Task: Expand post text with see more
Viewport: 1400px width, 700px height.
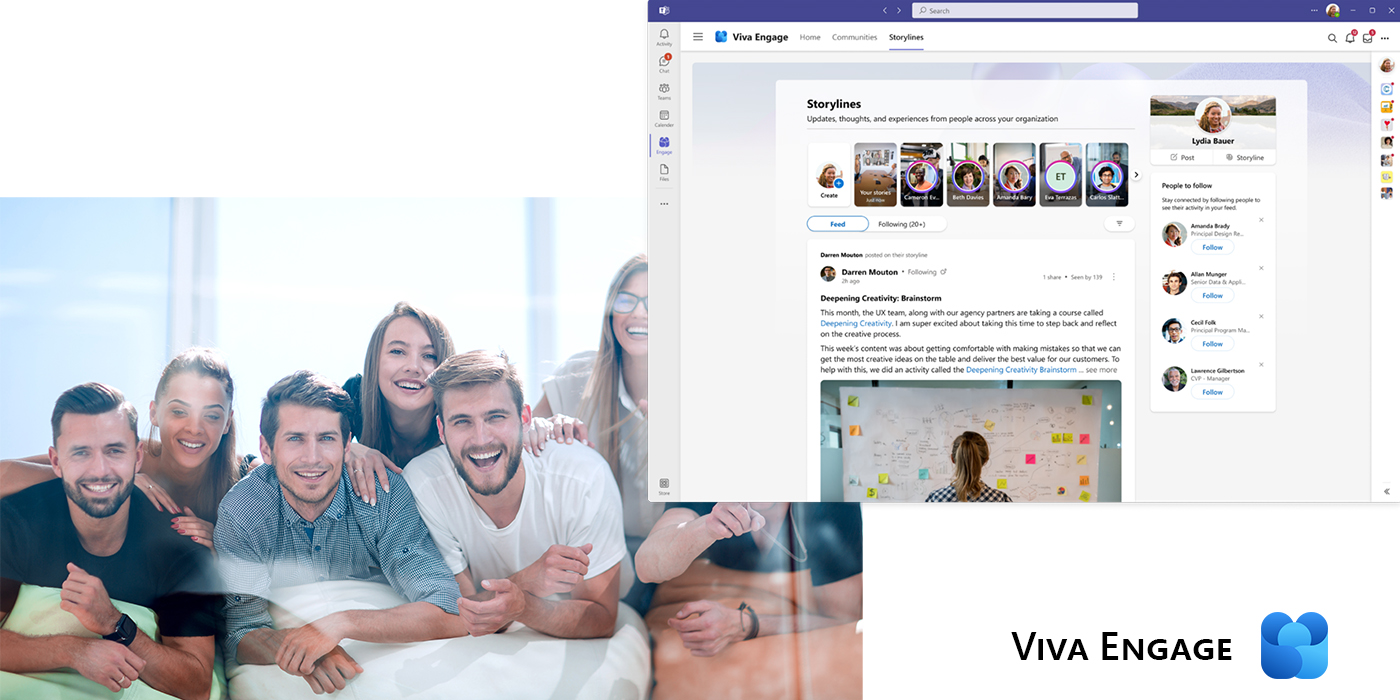Action: pos(1101,370)
